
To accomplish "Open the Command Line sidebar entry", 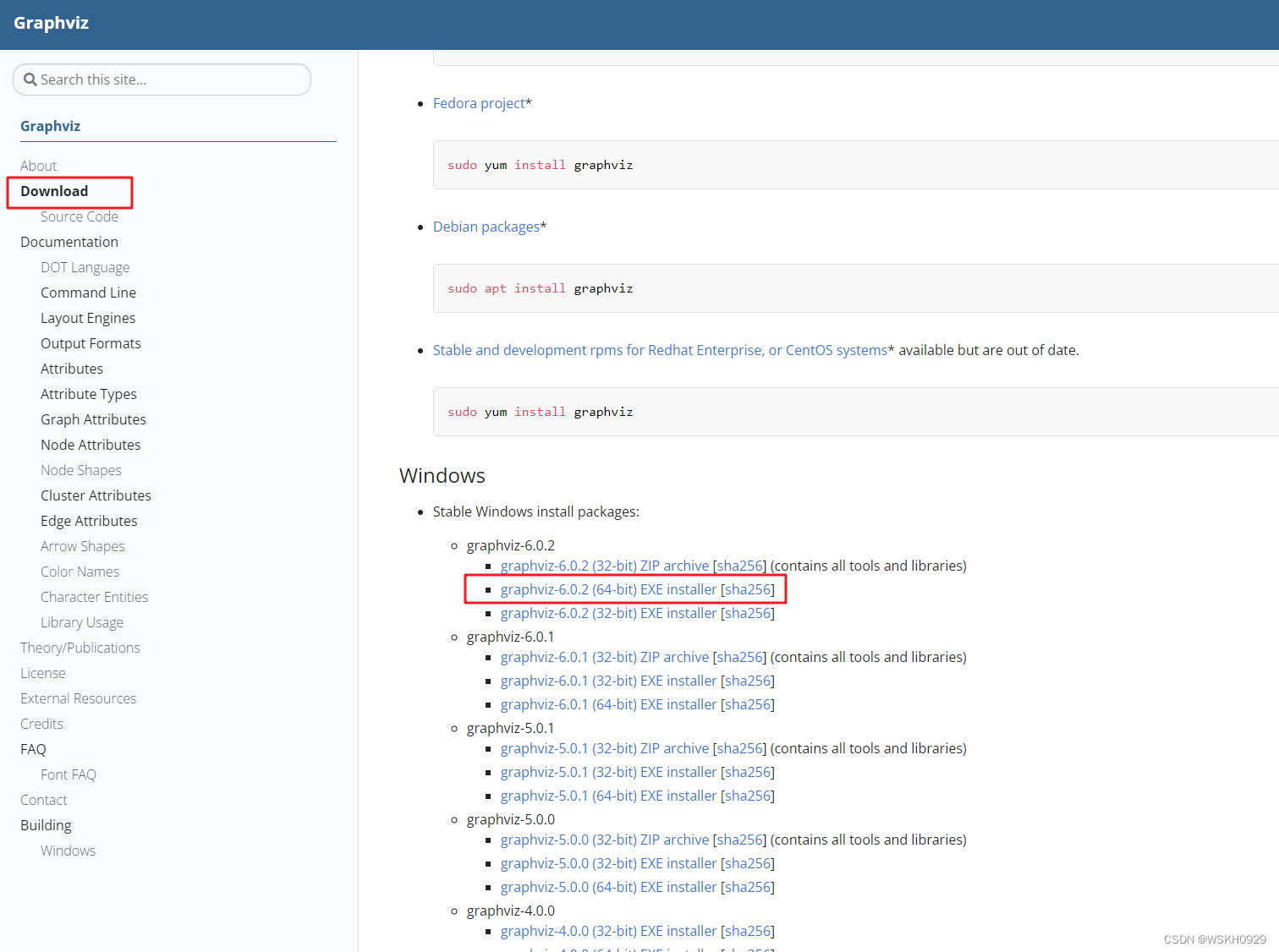I will pyautogui.click(x=89, y=293).
